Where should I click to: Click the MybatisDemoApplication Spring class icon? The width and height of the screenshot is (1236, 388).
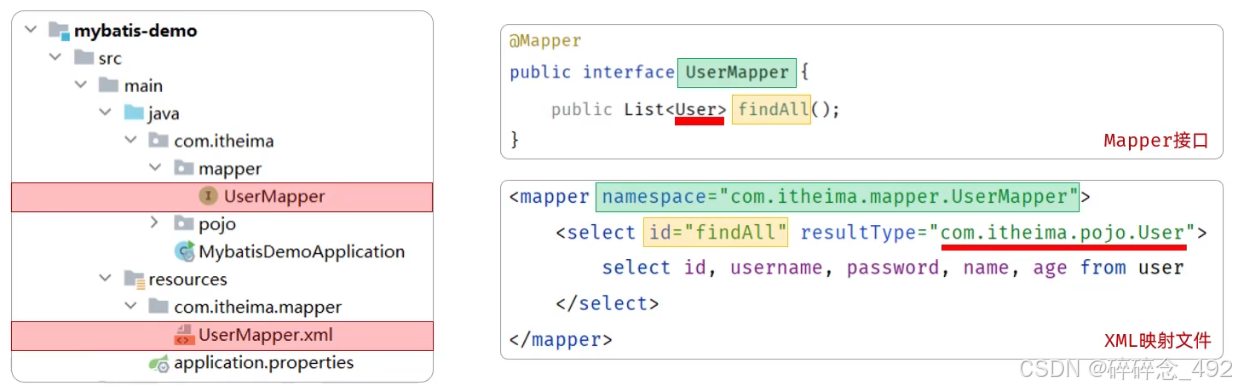184,252
